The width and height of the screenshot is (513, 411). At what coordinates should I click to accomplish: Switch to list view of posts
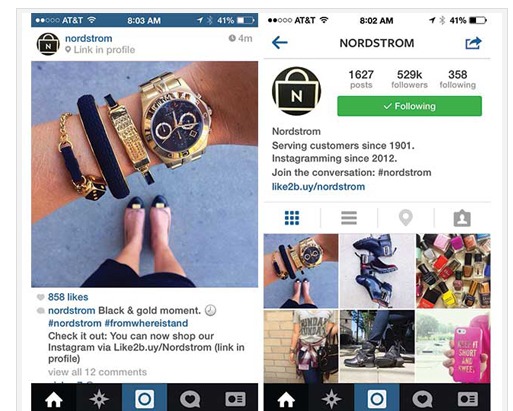[349, 218]
